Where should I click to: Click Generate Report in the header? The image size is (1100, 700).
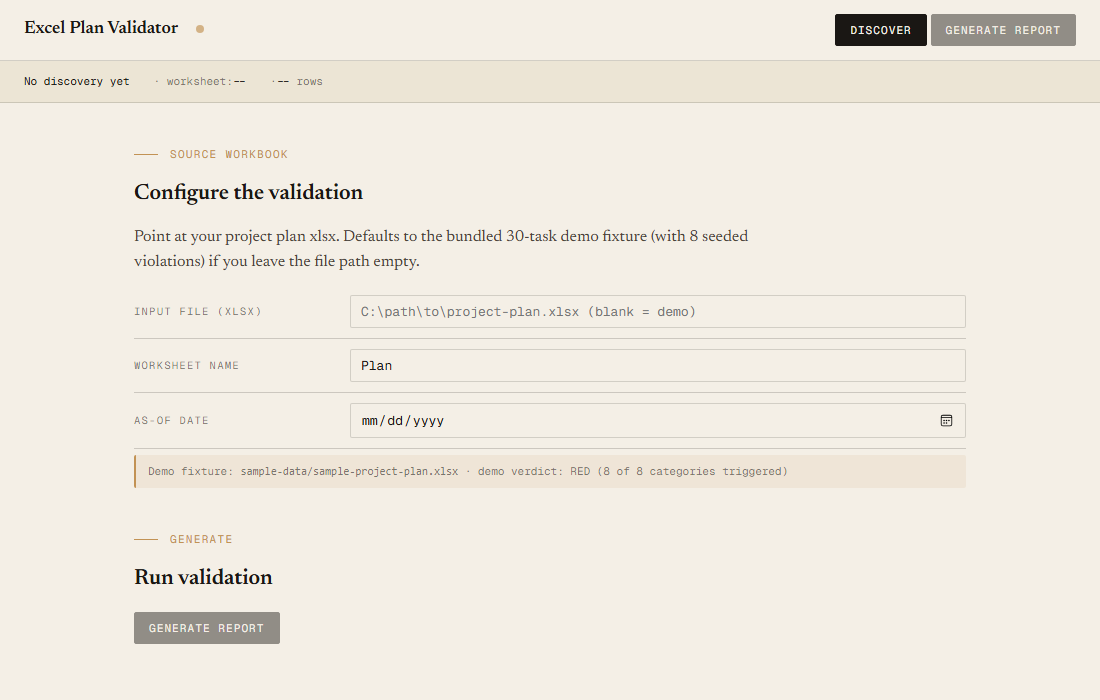tap(1002, 30)
